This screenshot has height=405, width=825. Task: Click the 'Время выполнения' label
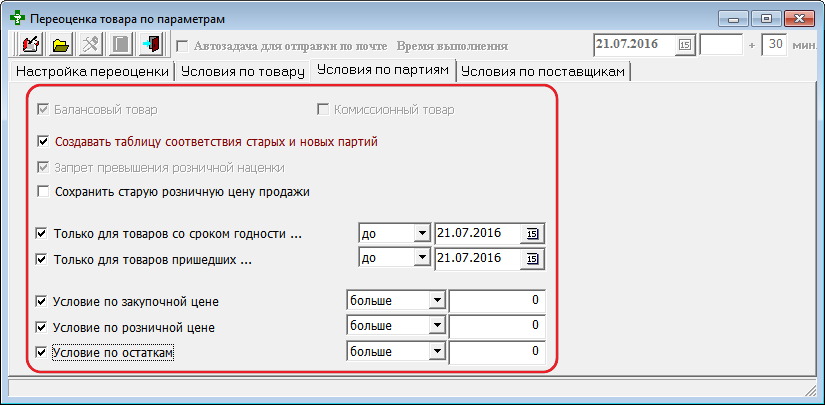click(x=452, y=46)
